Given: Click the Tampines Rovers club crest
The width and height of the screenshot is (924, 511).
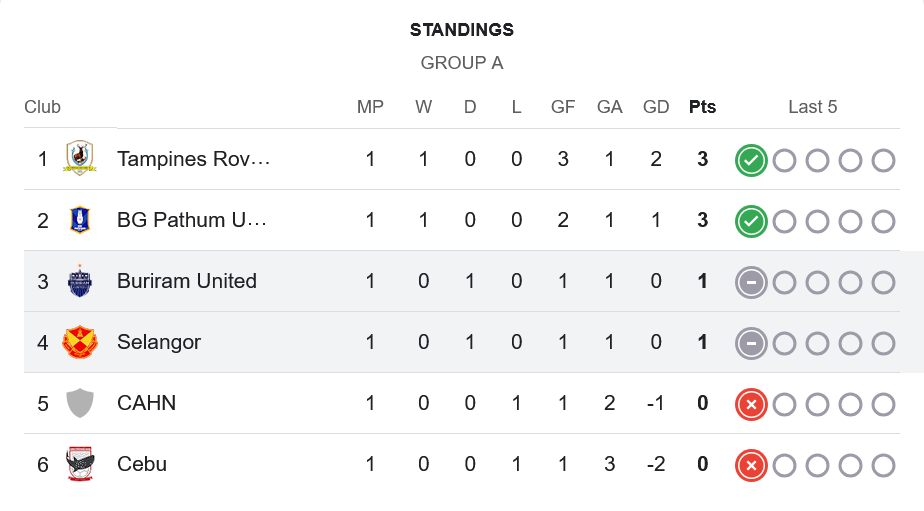Looking at the screenshot, I should point(79,159).
